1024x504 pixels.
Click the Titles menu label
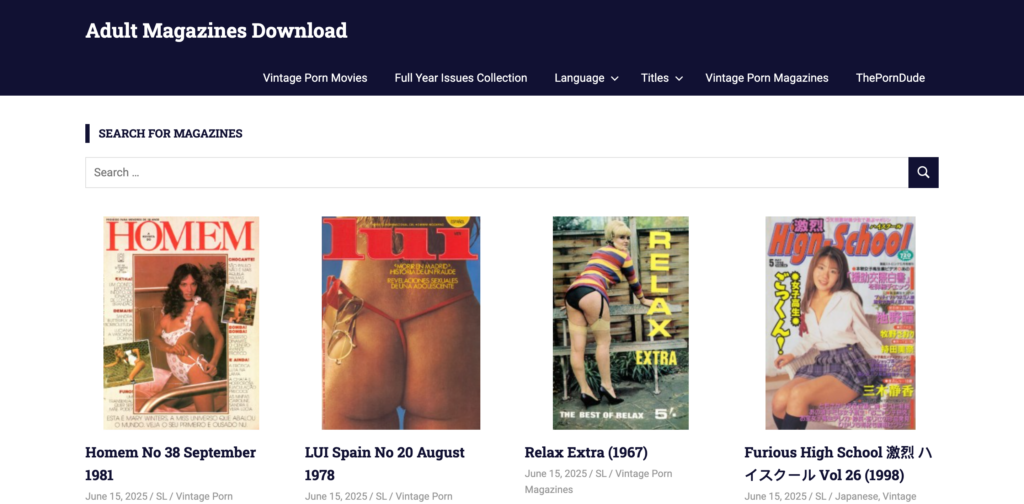pos(654,78)
